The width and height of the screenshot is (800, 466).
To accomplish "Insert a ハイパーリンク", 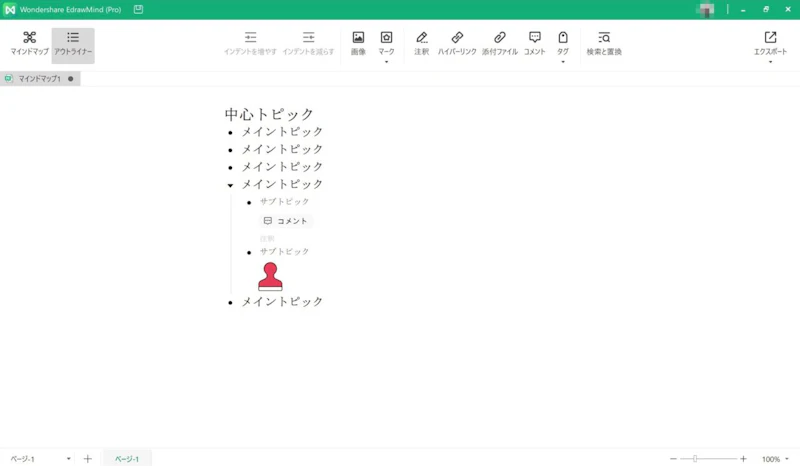I will click(x=457, y=43).
